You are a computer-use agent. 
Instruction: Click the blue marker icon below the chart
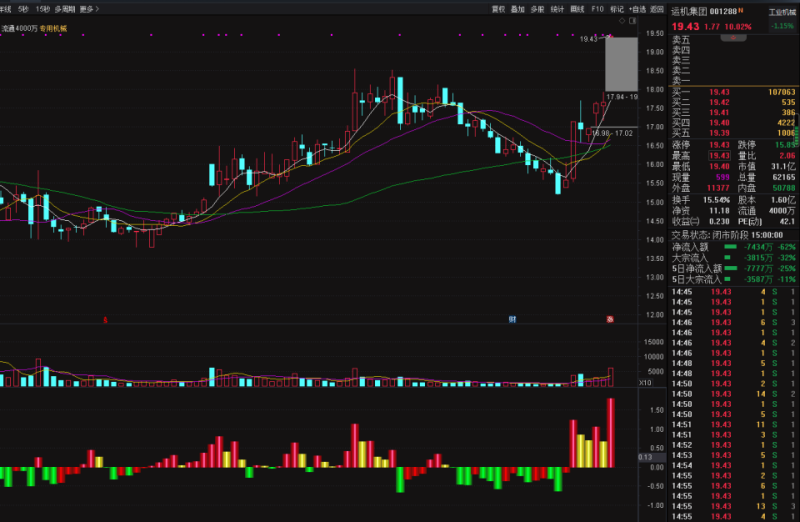tap(512, 319)
